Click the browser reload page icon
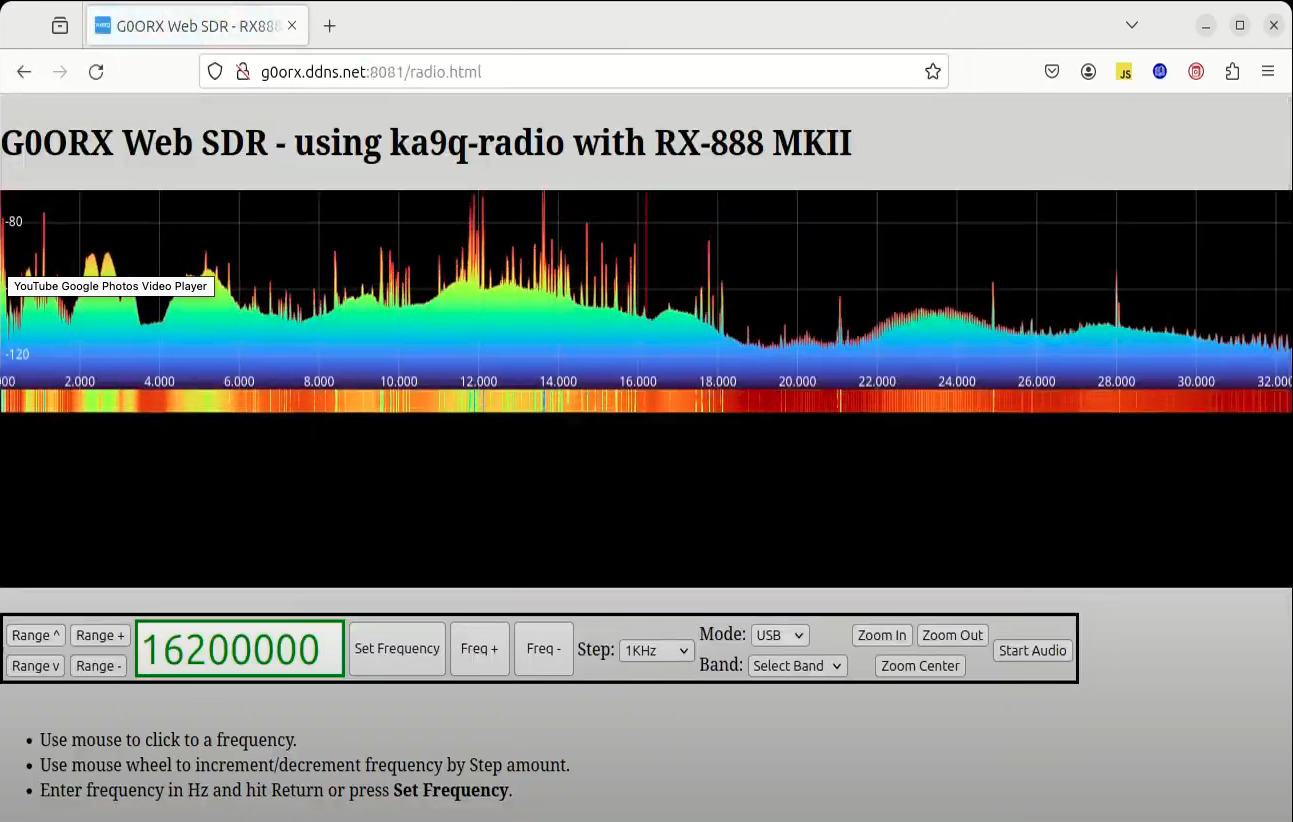Viewport: 1293px width, 822px height. tap(96, 72)
